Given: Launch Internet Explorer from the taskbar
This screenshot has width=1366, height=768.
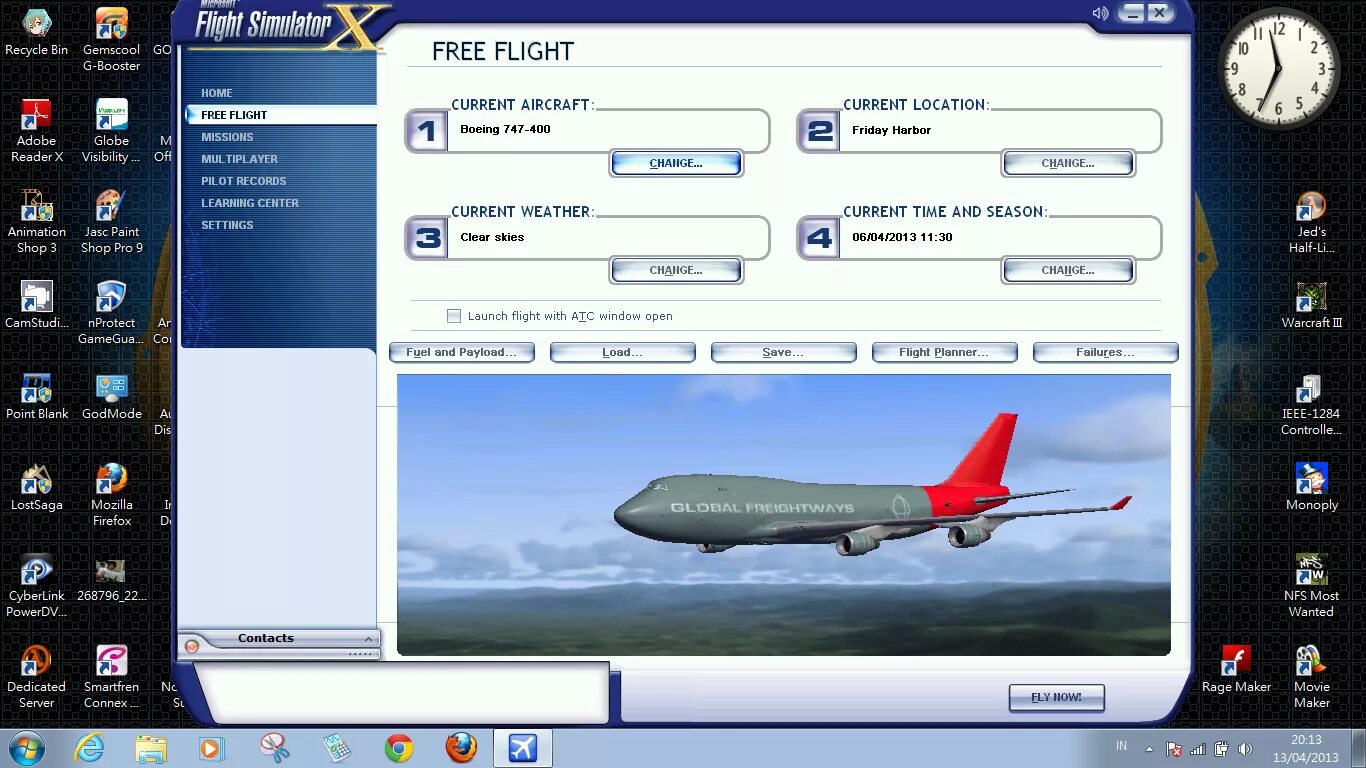Looking at the screenshot, I should click(89, 748).
